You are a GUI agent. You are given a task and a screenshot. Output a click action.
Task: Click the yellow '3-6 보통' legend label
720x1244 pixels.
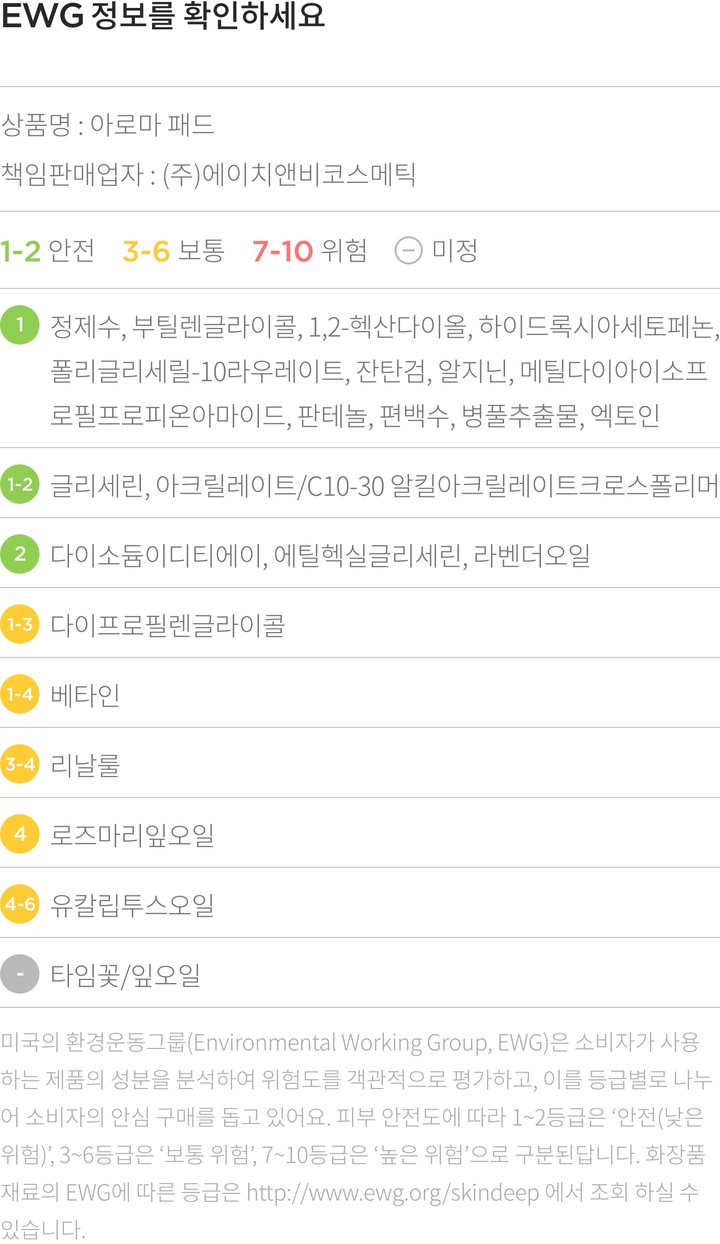(x=173, y=250)
